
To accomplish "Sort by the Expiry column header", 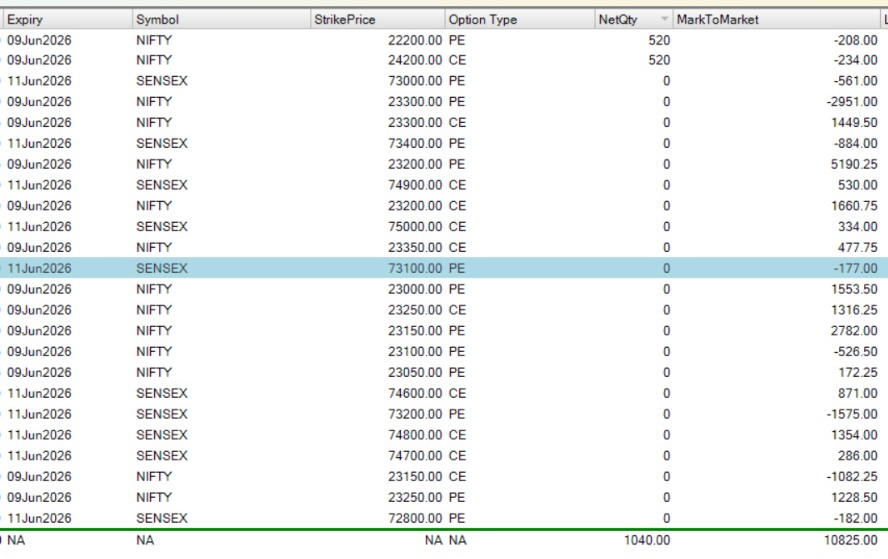I will coord(67,19).
